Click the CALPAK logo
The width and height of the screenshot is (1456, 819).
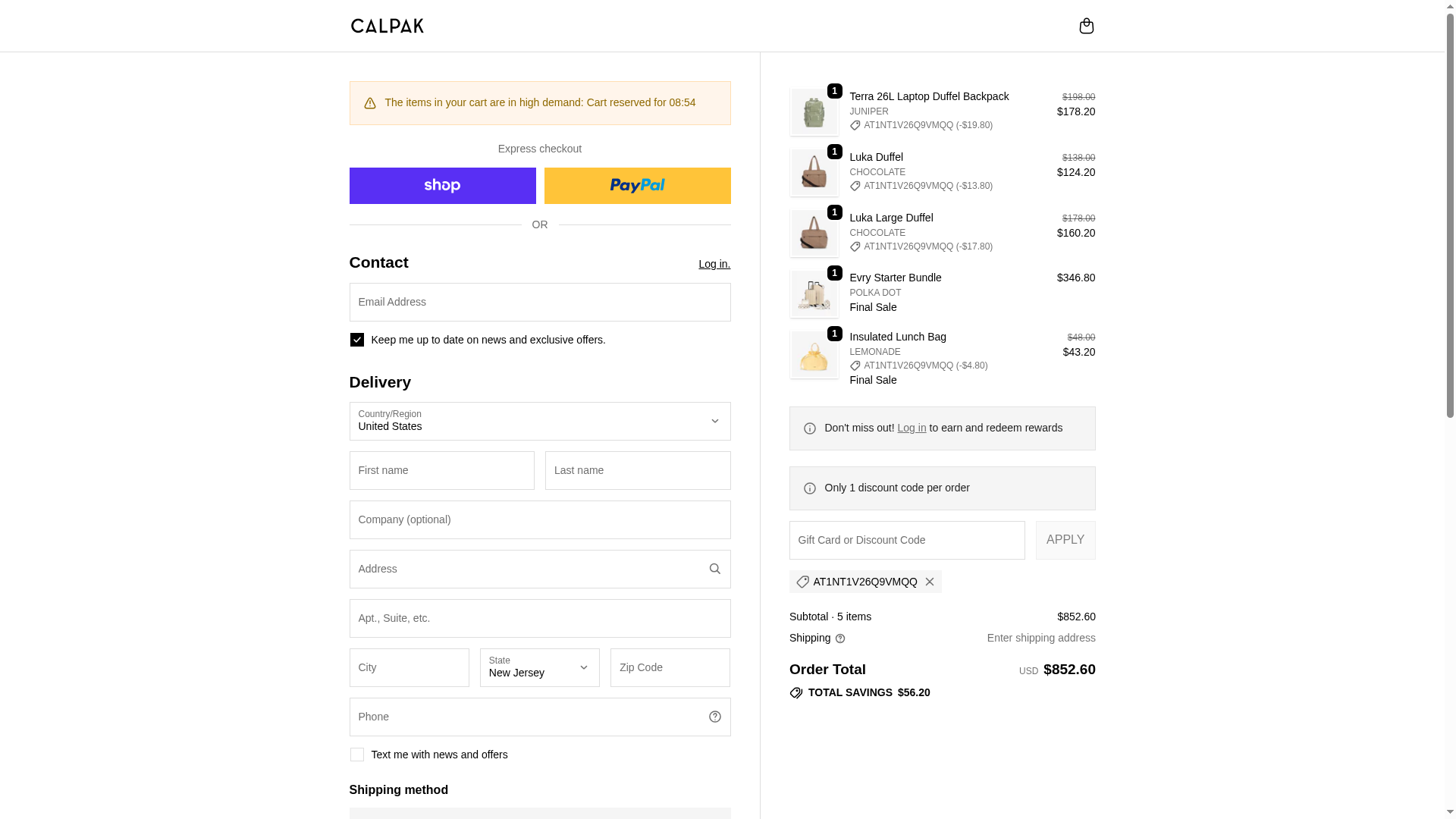pos(387,26)
